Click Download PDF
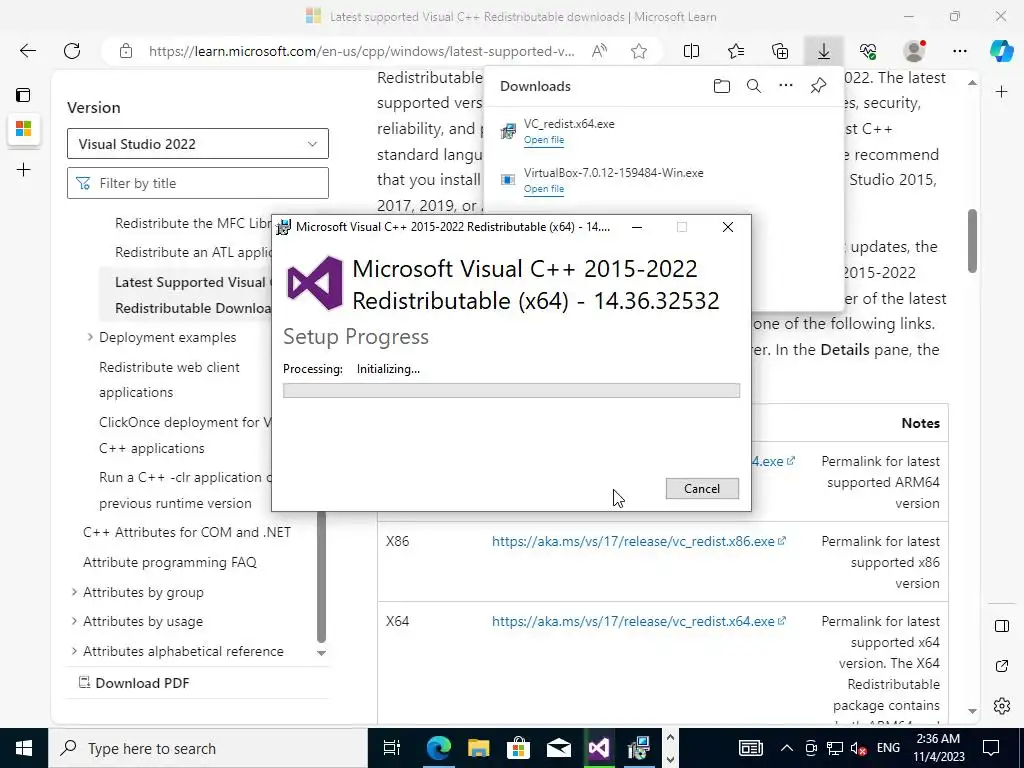Viewport: 1024px width, 768px height. (x=134, y=683)
